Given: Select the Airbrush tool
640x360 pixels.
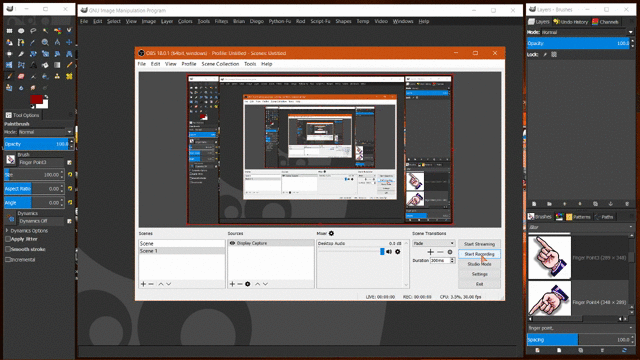Looking at the screenshot, I should point(33,76).
